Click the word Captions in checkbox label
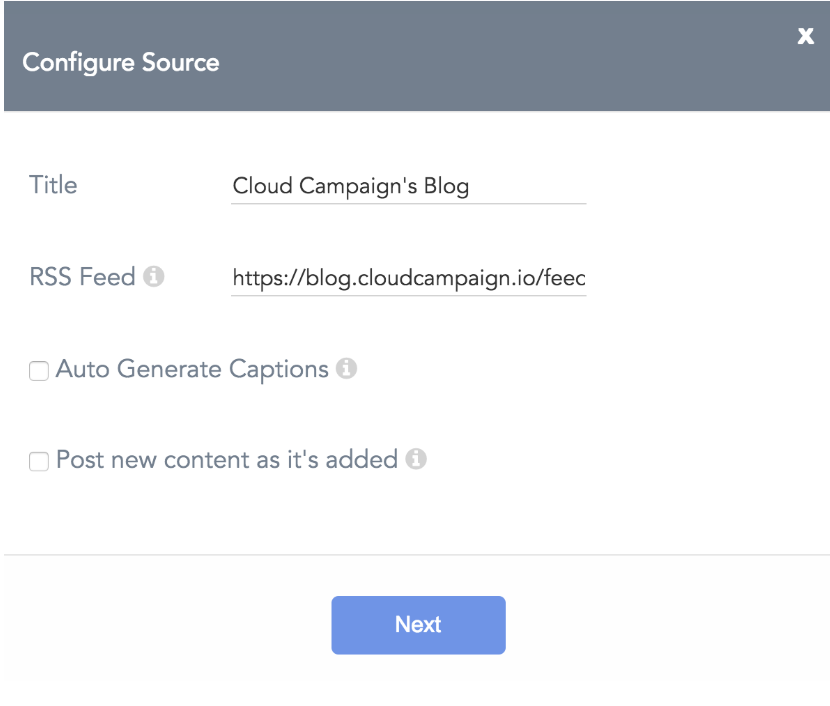 (278, 369)
